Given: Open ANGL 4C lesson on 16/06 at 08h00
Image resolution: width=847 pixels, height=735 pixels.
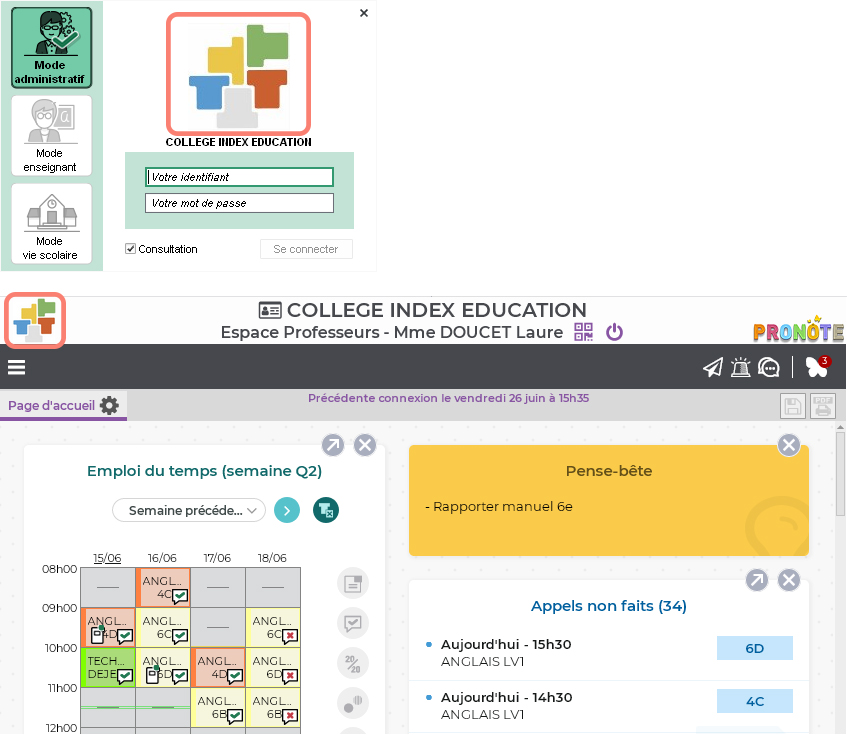Looking at the screenshot, I should [163, 587].
